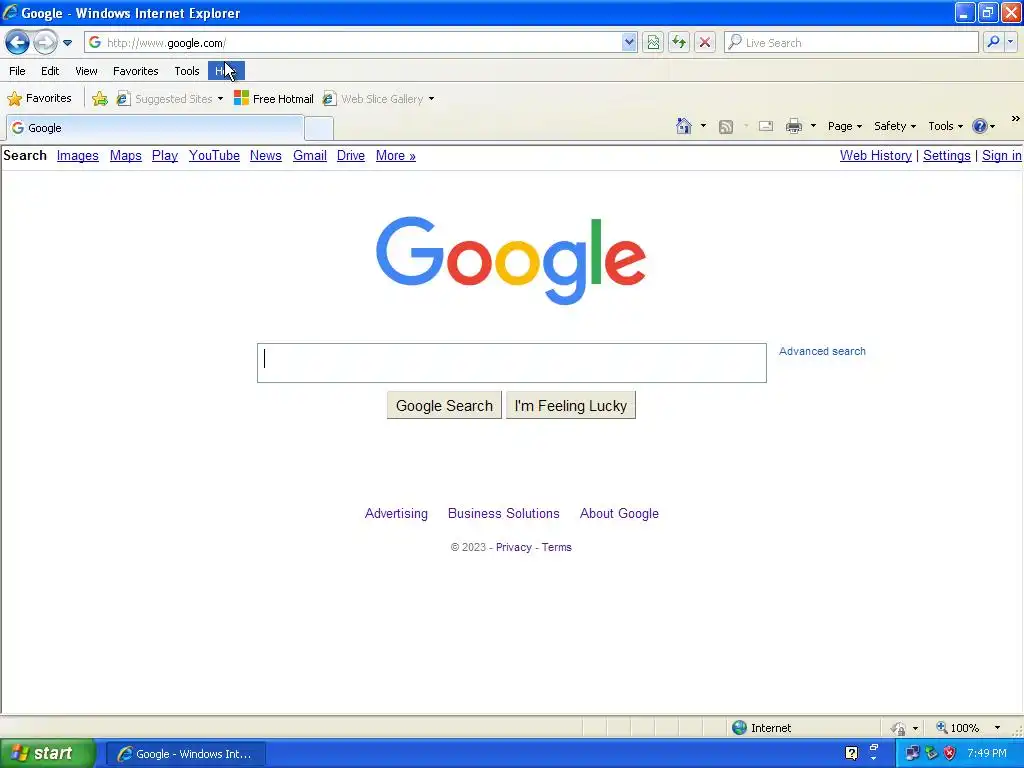Open the Tools menu in menu bar

[187, 71]
